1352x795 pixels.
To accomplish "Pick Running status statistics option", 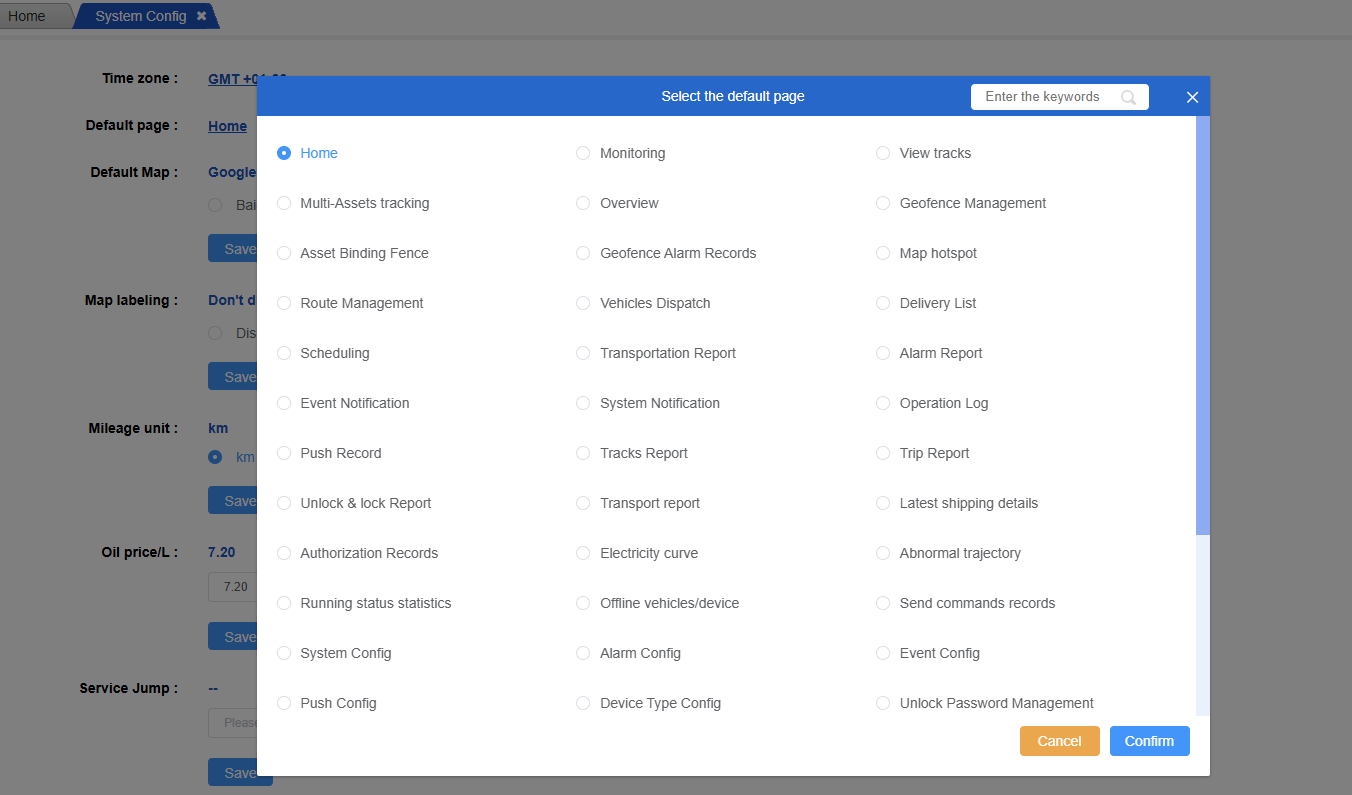I will pos(284,603).
